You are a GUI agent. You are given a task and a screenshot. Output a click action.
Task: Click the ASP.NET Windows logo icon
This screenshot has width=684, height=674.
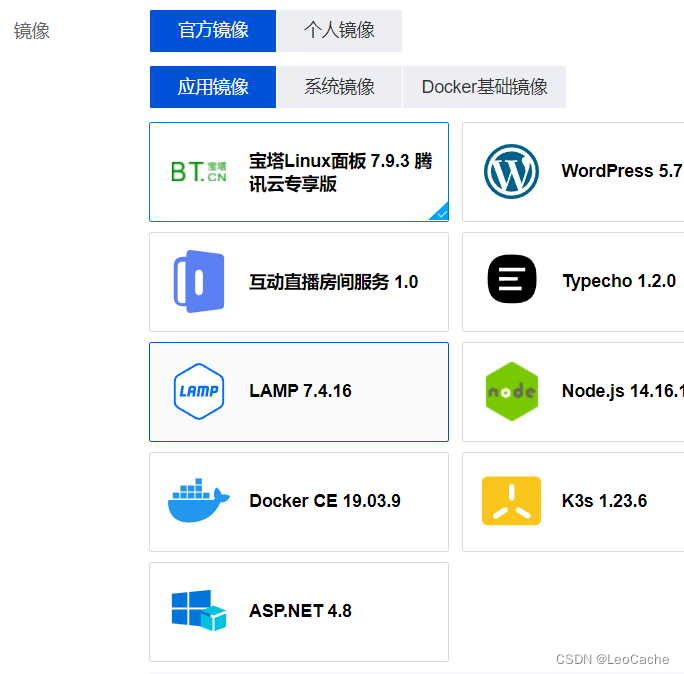[199, 610]
